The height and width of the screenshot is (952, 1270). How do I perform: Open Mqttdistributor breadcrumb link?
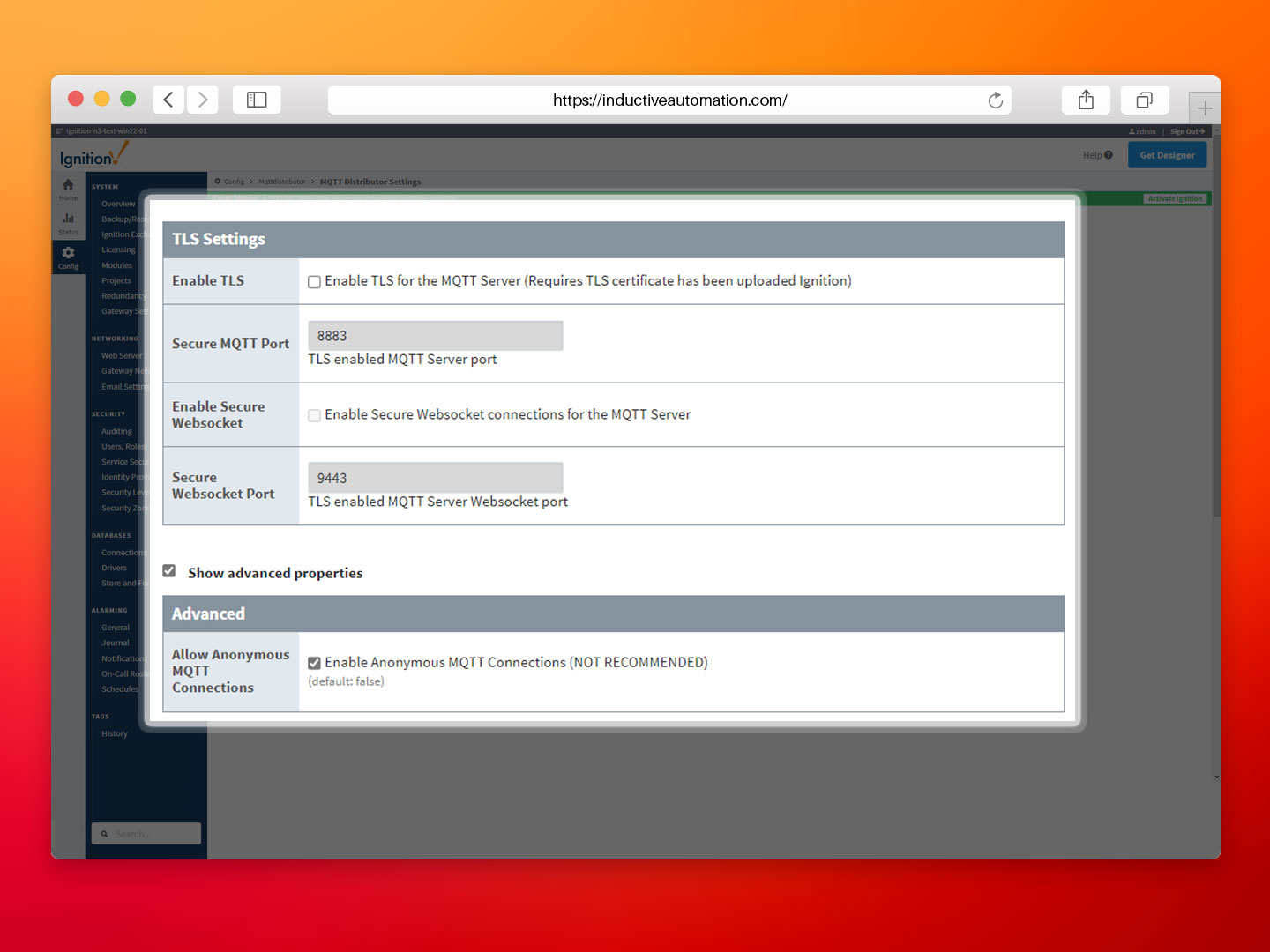pos(281,182)
